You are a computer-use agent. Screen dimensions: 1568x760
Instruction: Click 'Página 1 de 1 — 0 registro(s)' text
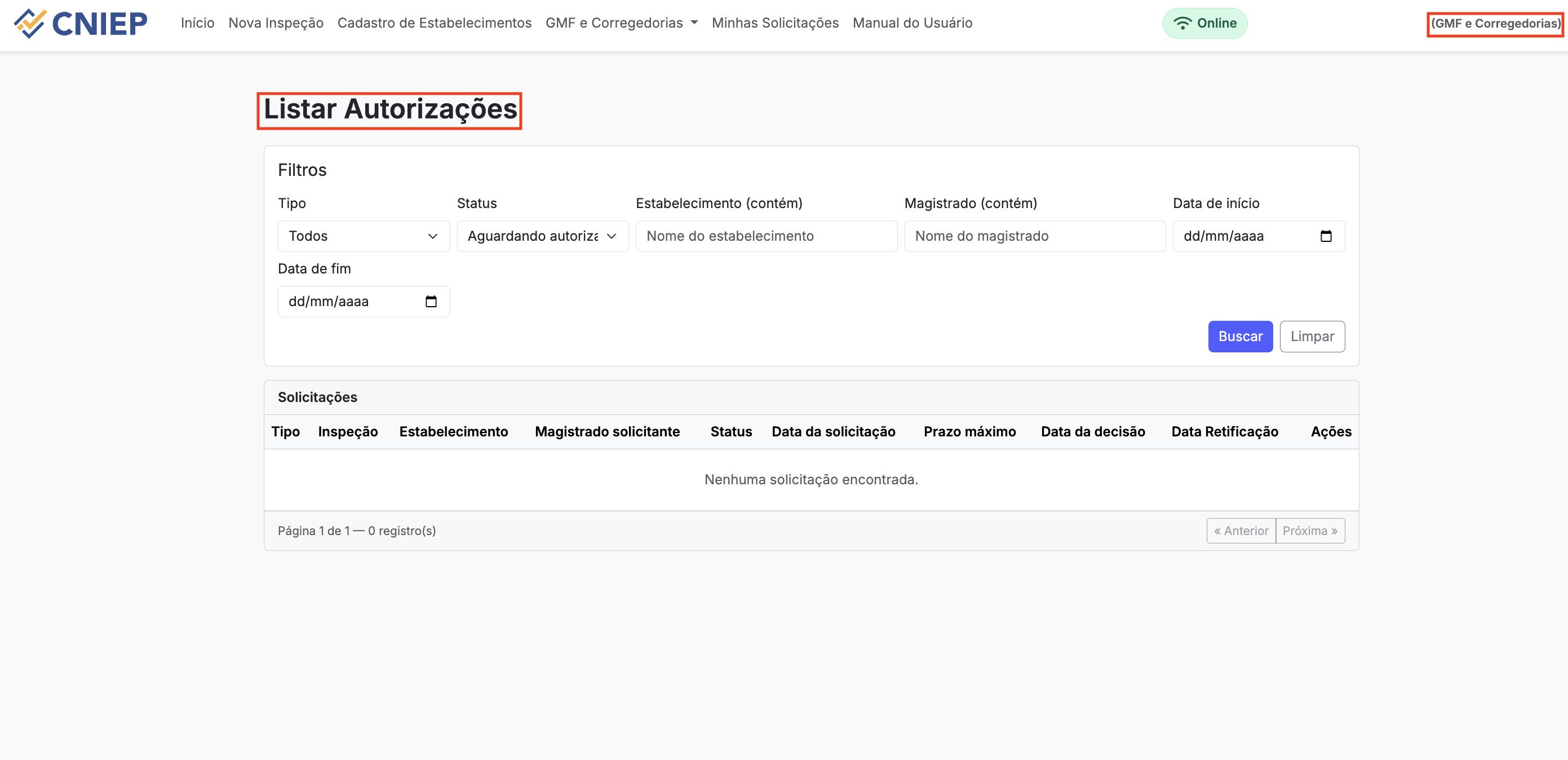357,531
